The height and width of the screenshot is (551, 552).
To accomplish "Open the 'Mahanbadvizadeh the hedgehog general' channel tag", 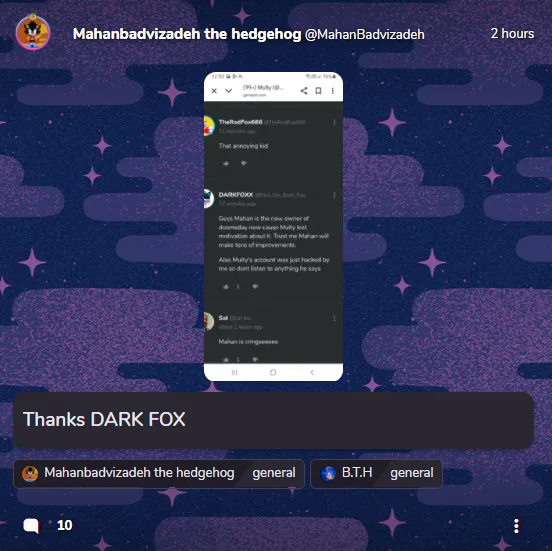I will tap(159, 473).
